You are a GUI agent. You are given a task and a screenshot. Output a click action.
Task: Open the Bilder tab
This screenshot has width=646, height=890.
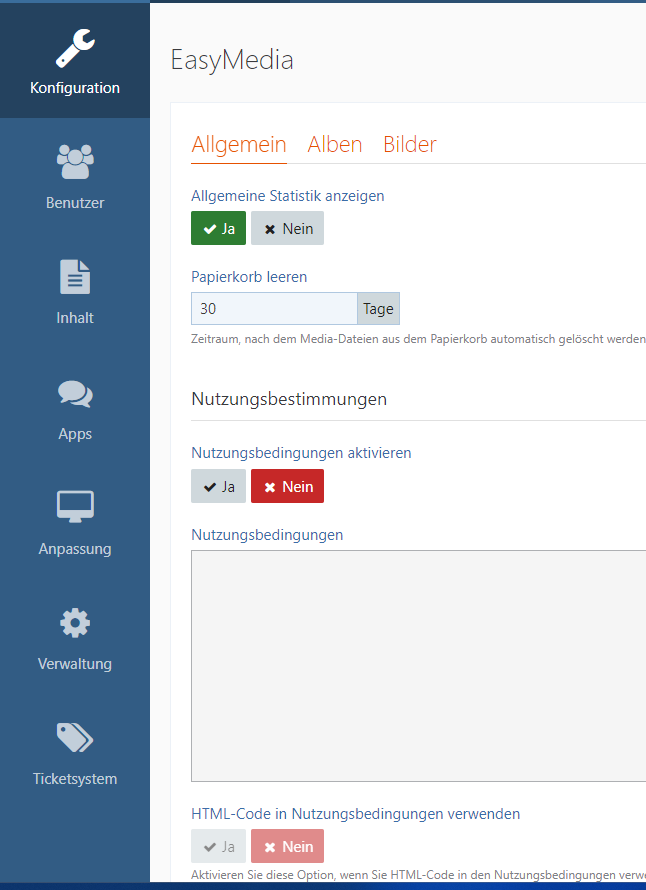coord(410,144)
